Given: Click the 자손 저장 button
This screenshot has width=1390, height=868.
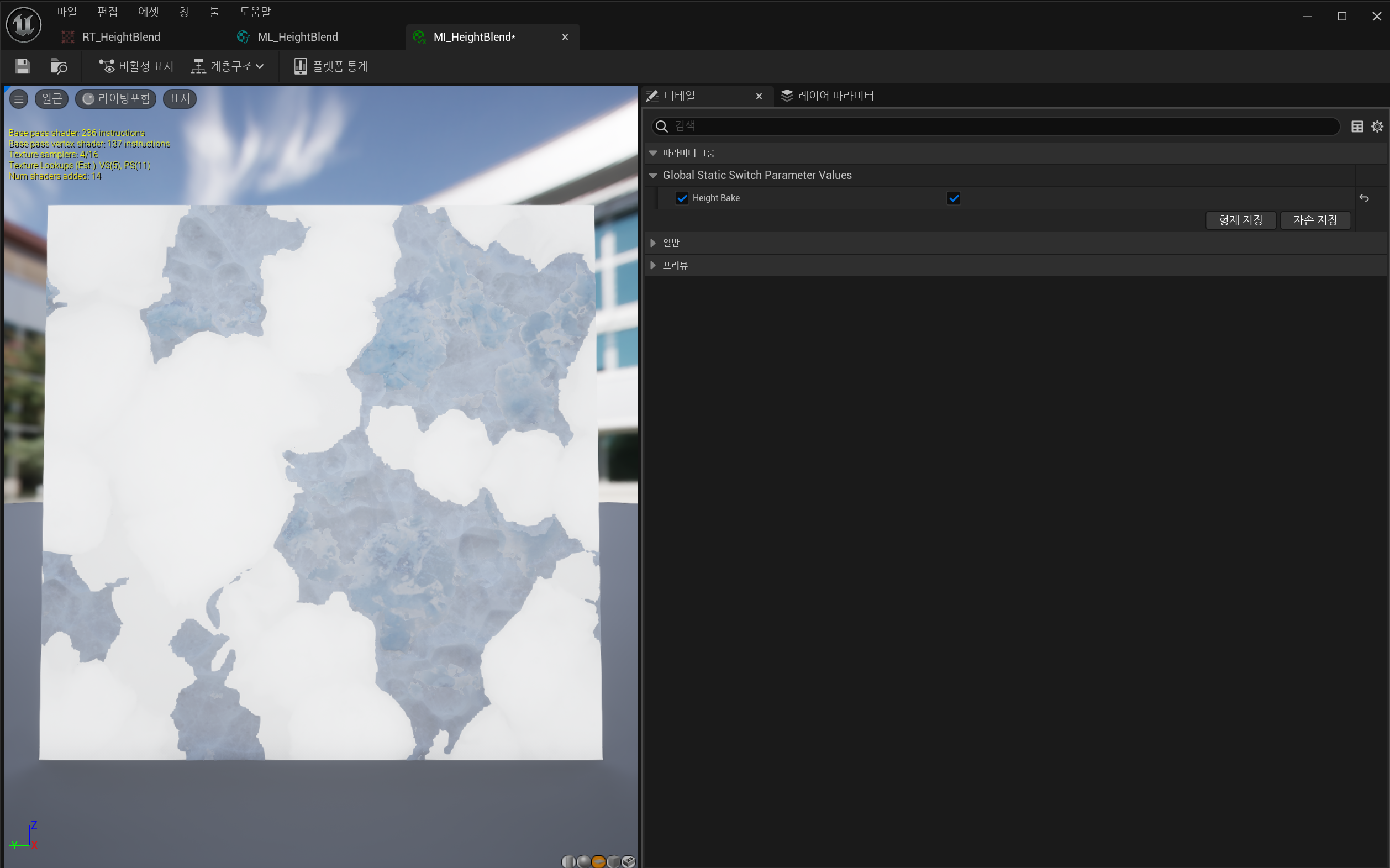Looking at the screenshot, I should 1315,220.
